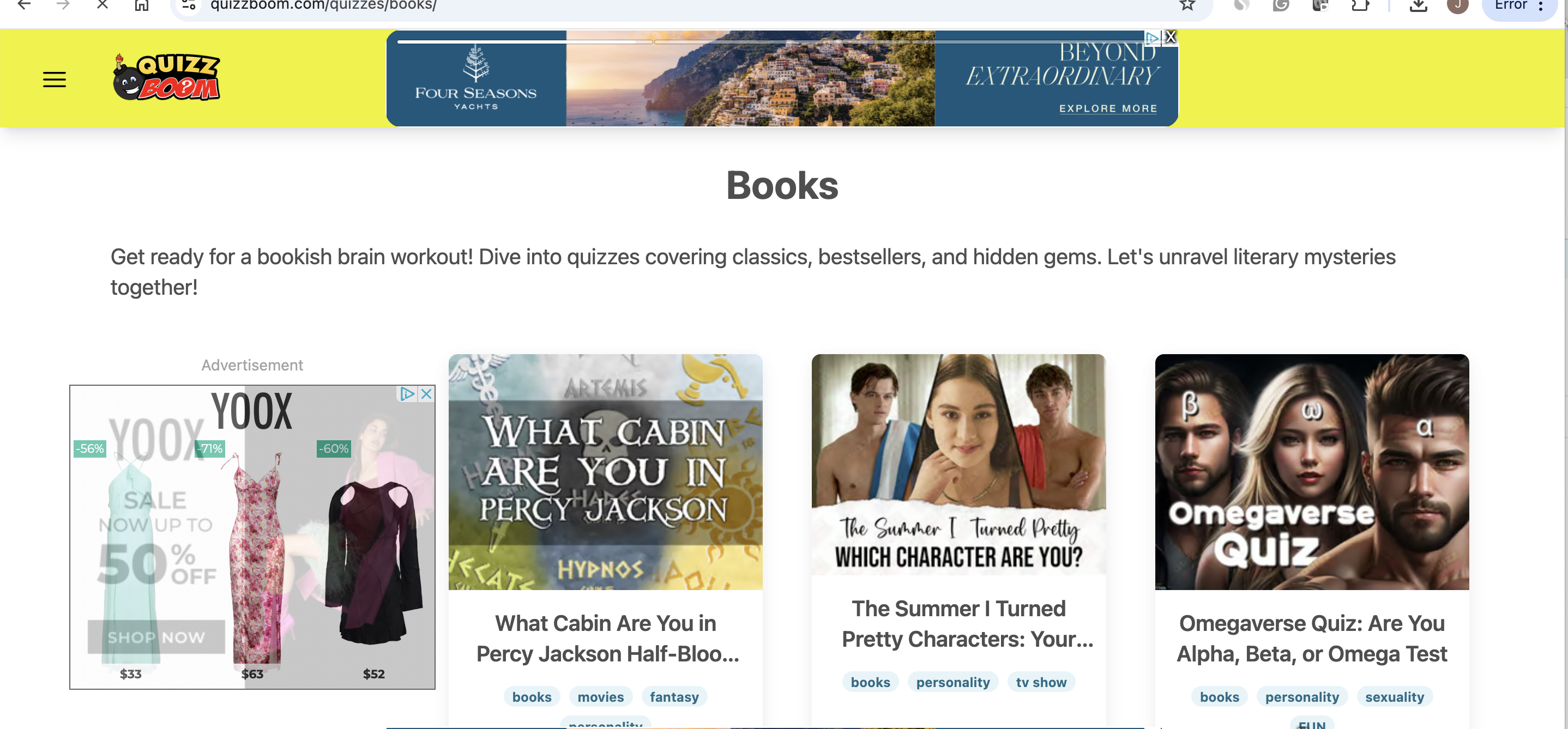
Task: Open the Percy Jackson cabin quiz thumbnail
Action: [605, 472]
